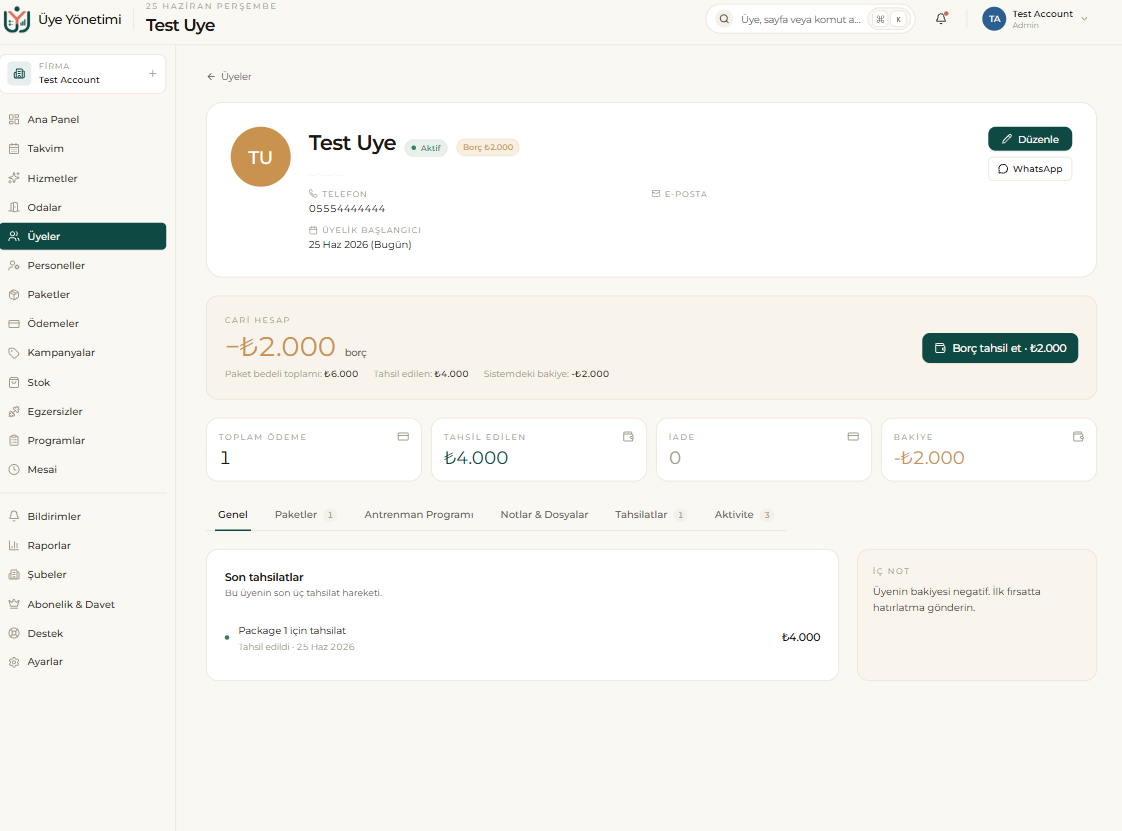Select Antrenman Programı tab

419,515
